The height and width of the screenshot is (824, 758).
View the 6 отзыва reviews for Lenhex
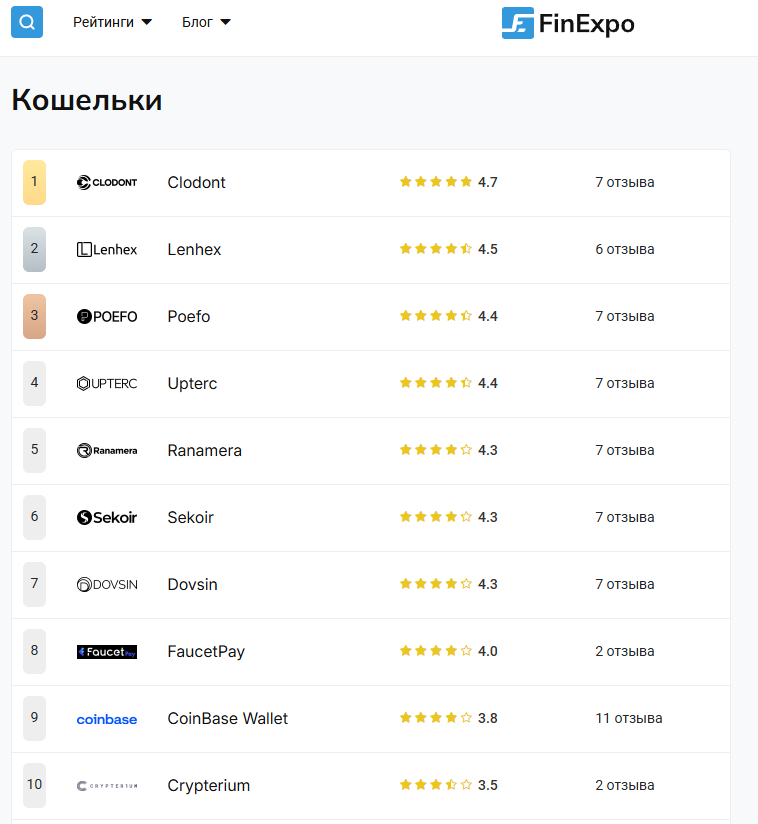pyautogui.click(x=624, y=249)
